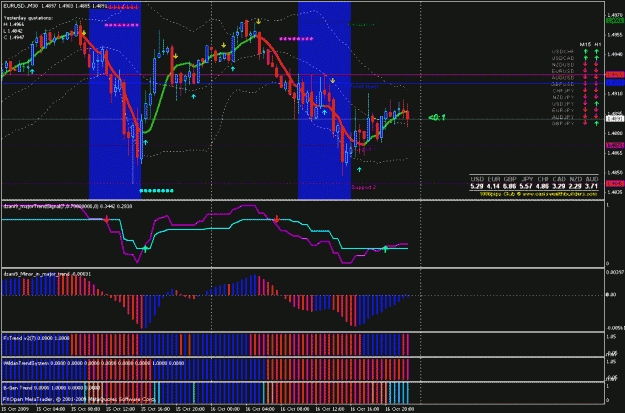Image resolution: width=625 pixels, height=413 pixels.
Task: Click the M15 column header
Action: [x=585, y=45]
